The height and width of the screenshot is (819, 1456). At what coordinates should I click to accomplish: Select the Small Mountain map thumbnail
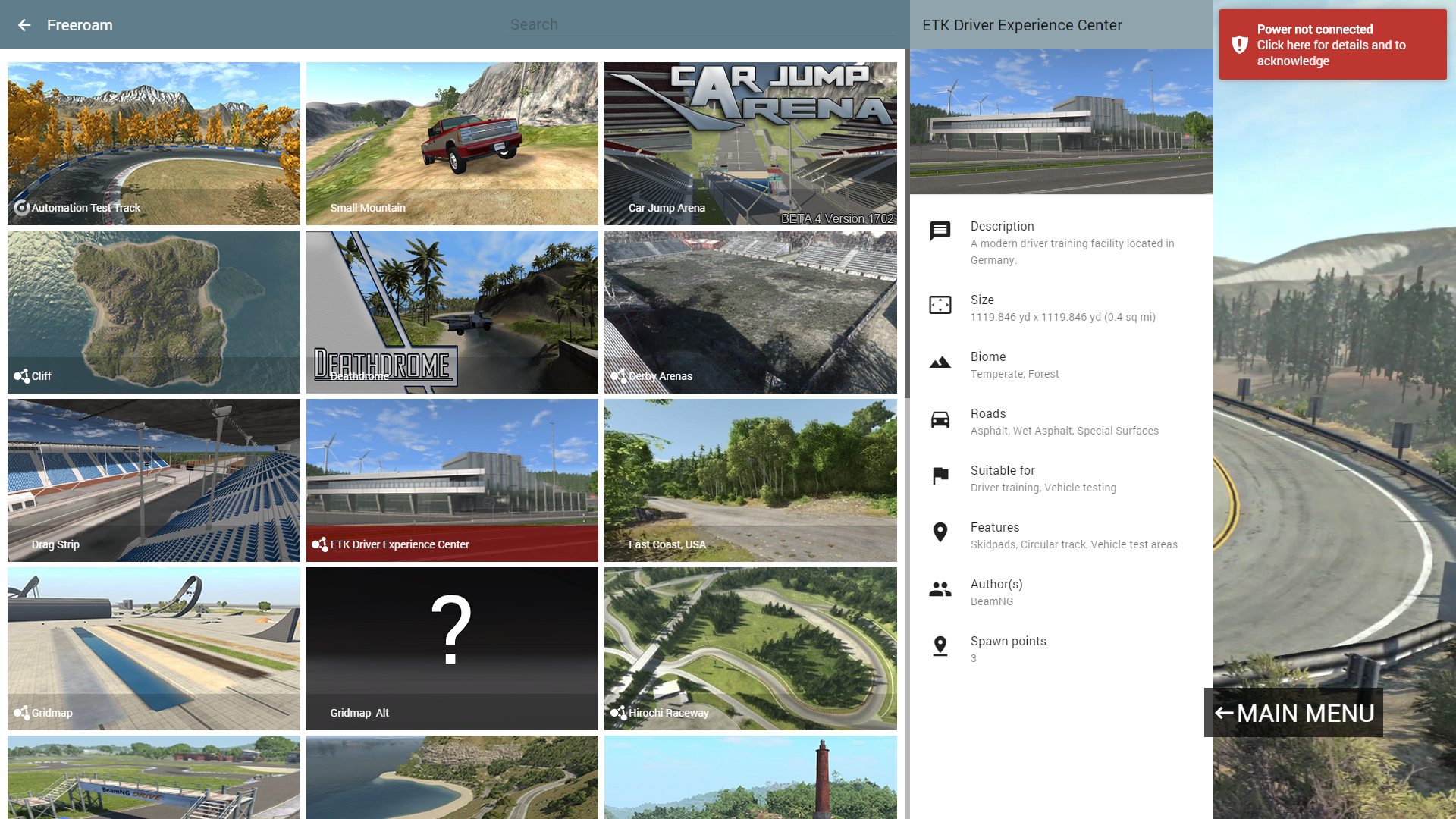[x=452, y=143]
